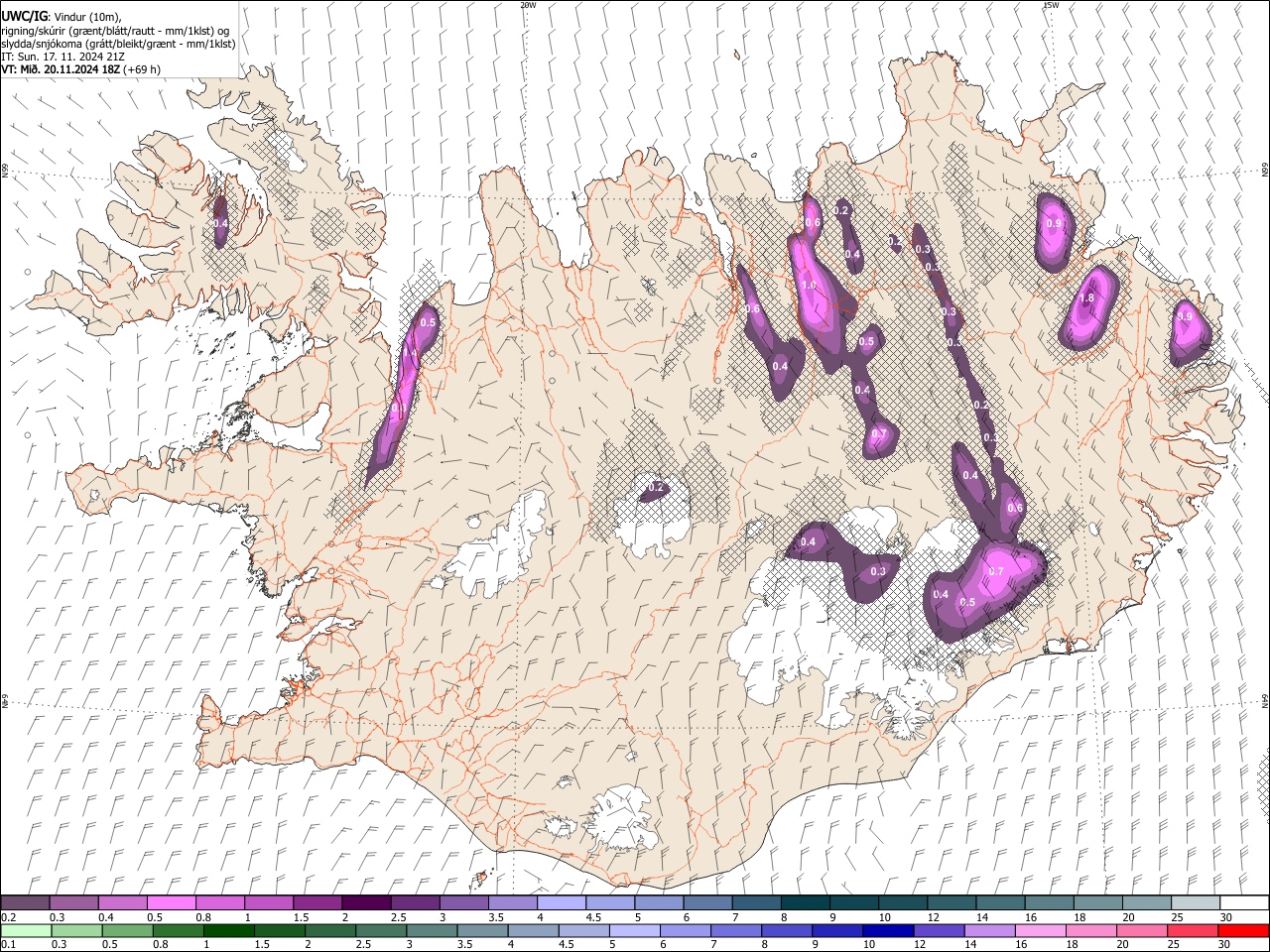The width and height of the screenshot is (1270, 952).
Task: Select the light gray 25 swatch in upper legend
Action: tap(1196, 902)
